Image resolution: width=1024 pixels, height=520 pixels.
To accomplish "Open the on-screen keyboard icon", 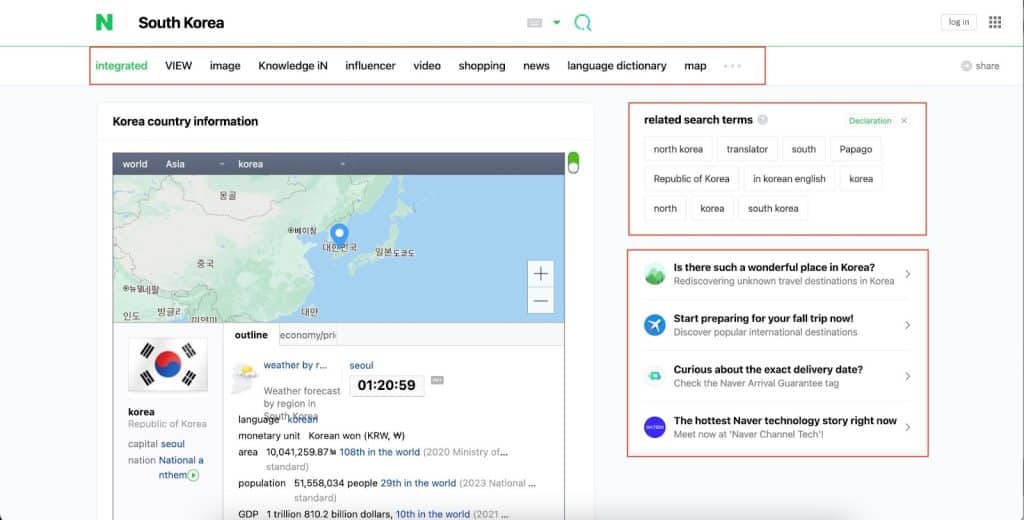I will pyautogui.click(x=534, y=22).
